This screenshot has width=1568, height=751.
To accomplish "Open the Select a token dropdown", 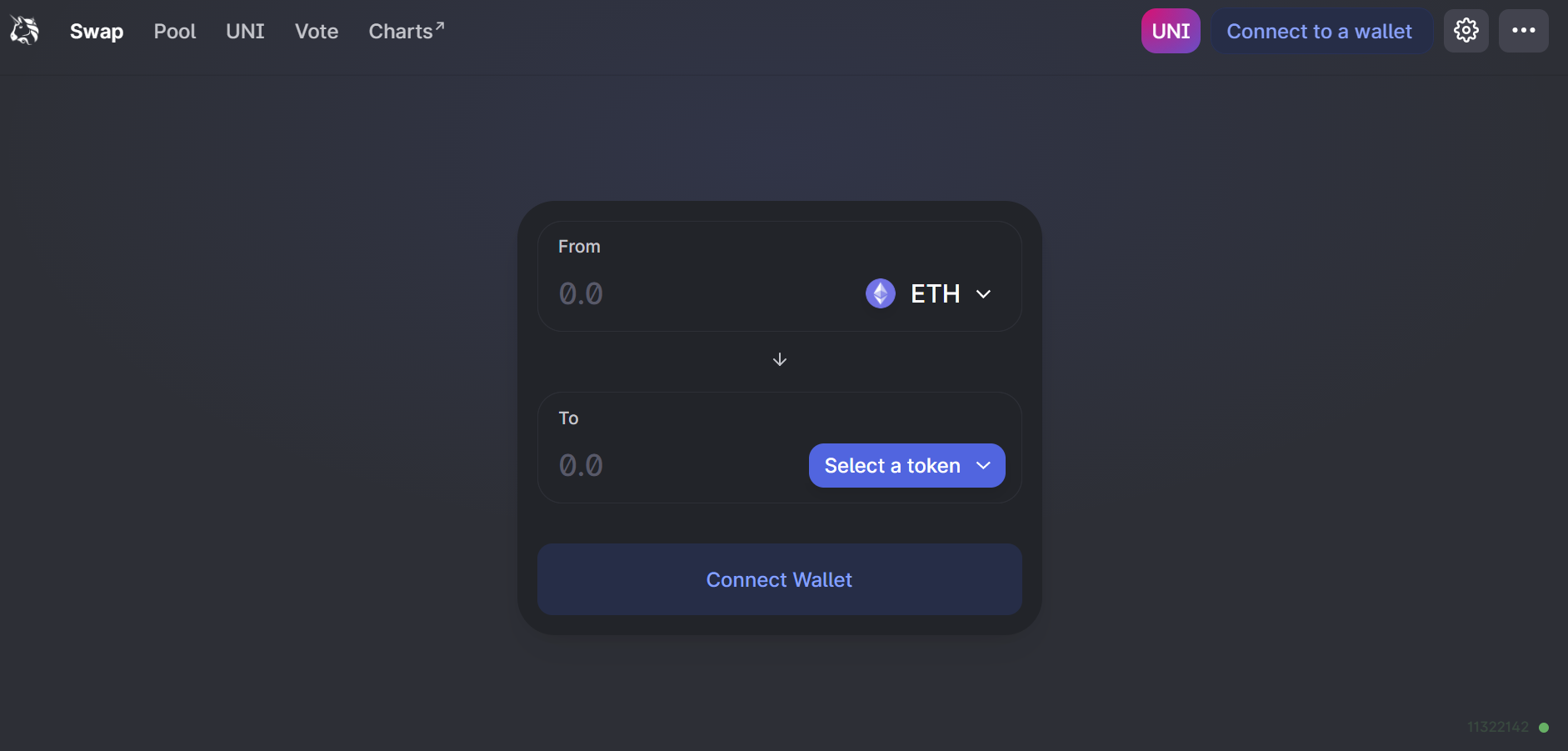I will click(906, 465).
